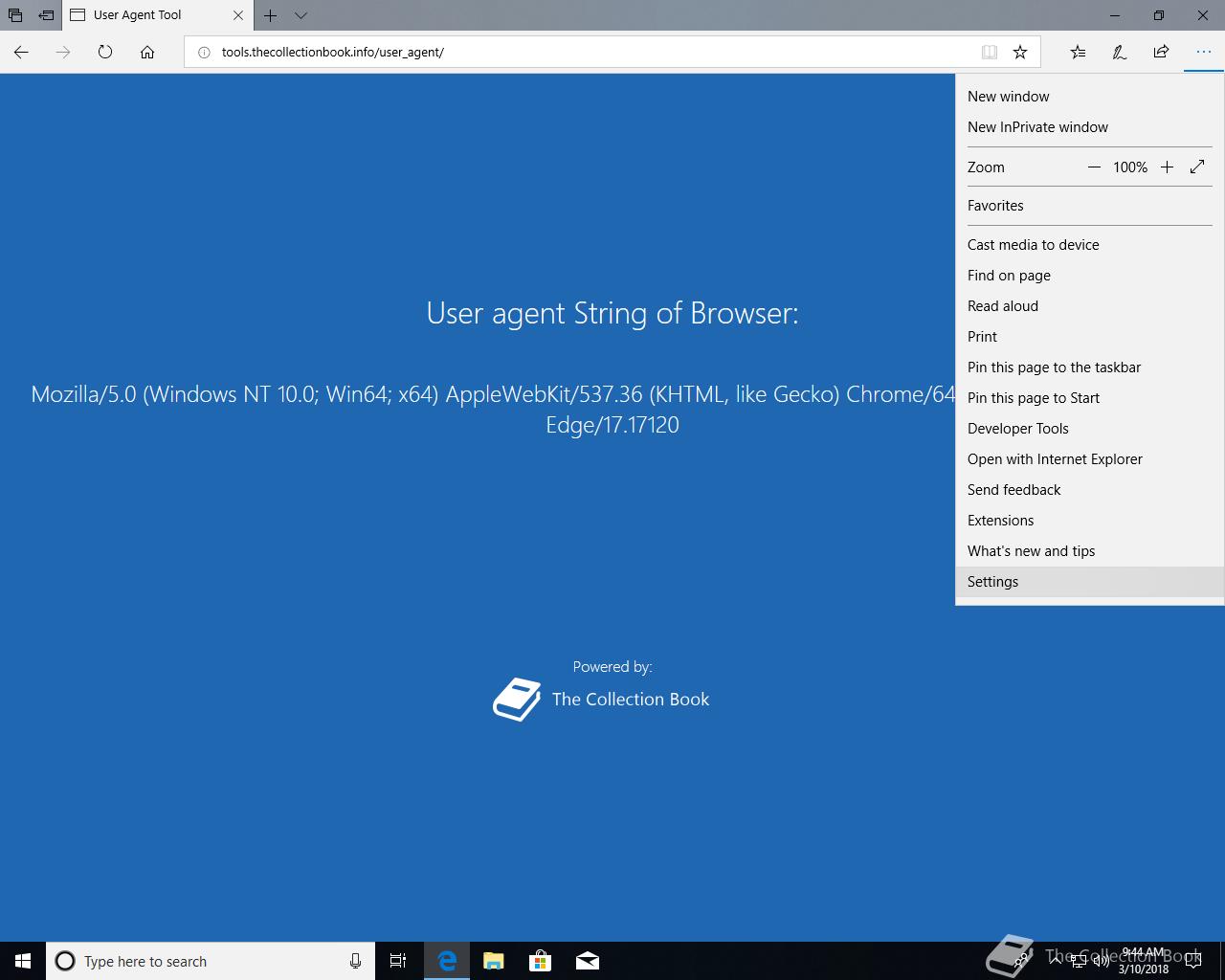Set tabs aside icon

point(45,15)
